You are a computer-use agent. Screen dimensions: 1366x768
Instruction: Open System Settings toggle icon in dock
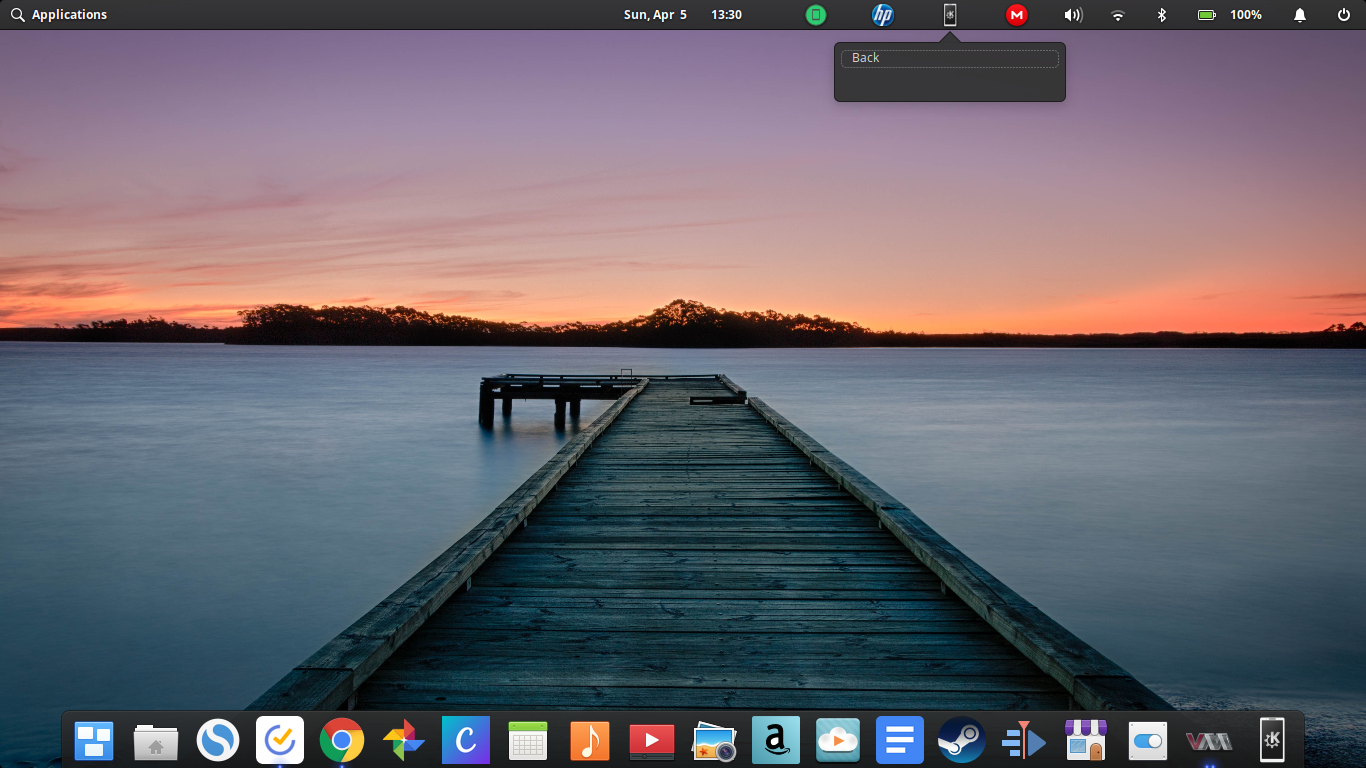(x=1148, y=741)
